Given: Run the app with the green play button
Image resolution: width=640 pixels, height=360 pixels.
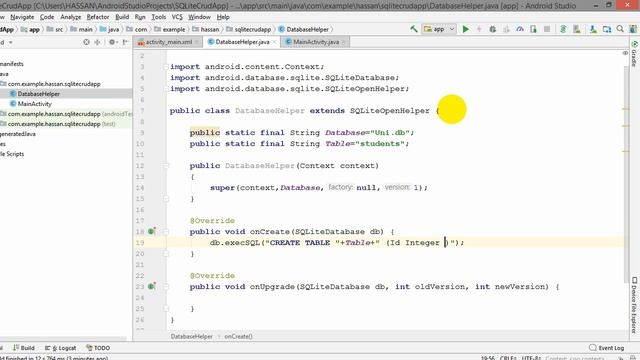Looking at the screenshot, I should pos(466,29).
